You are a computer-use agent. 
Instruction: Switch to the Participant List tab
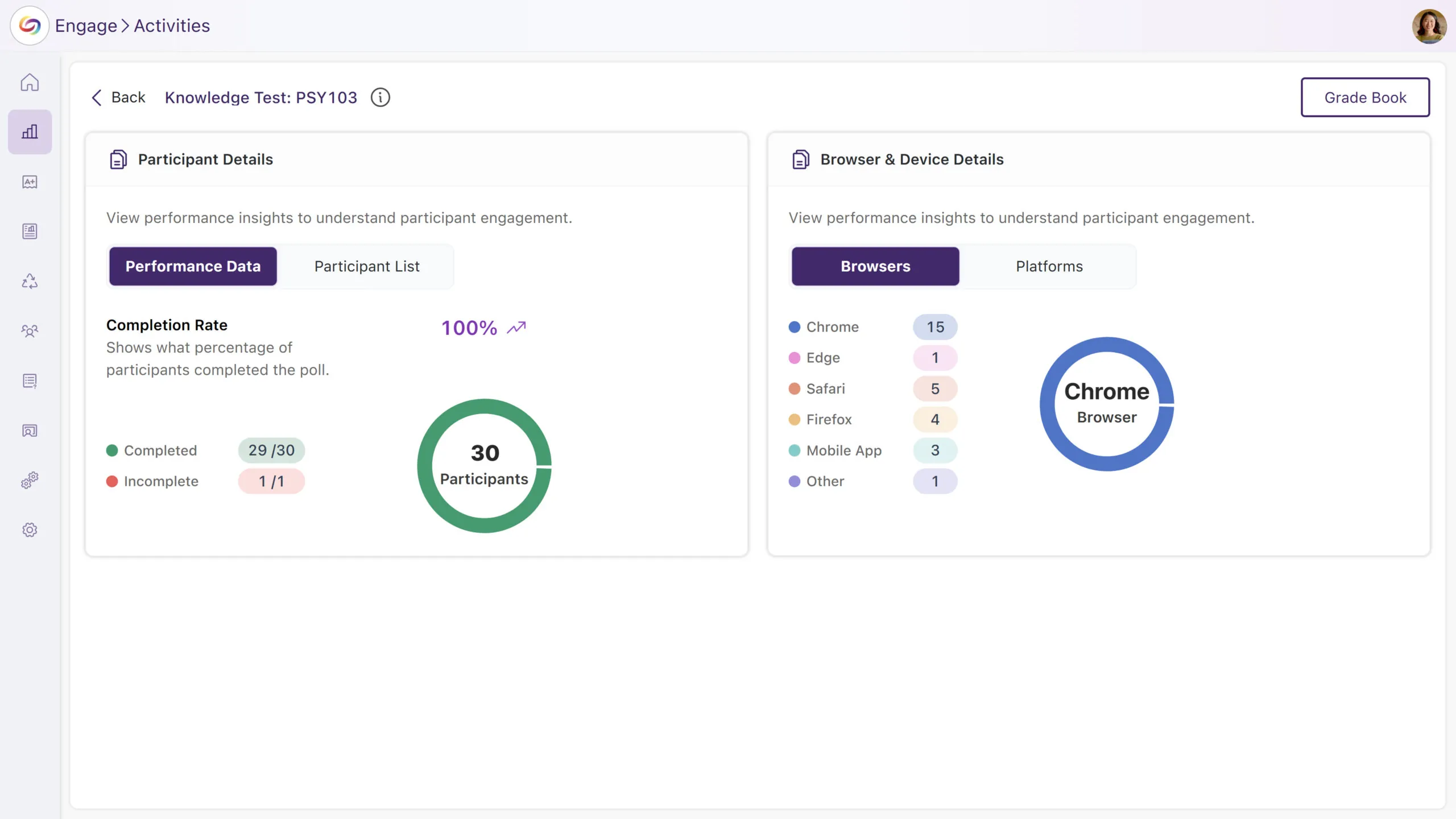tap(367, 266)
